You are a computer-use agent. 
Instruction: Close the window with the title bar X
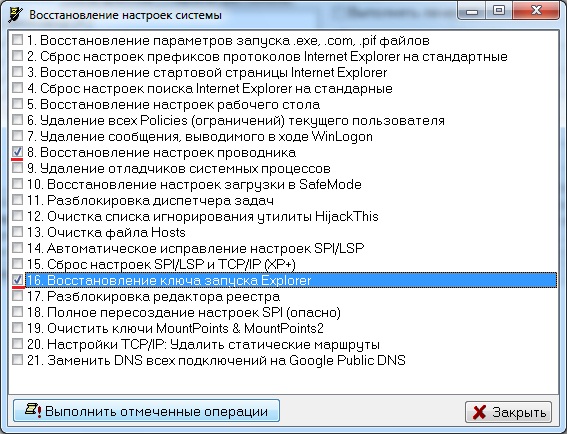pyautogui.click(x=536, y=11)
